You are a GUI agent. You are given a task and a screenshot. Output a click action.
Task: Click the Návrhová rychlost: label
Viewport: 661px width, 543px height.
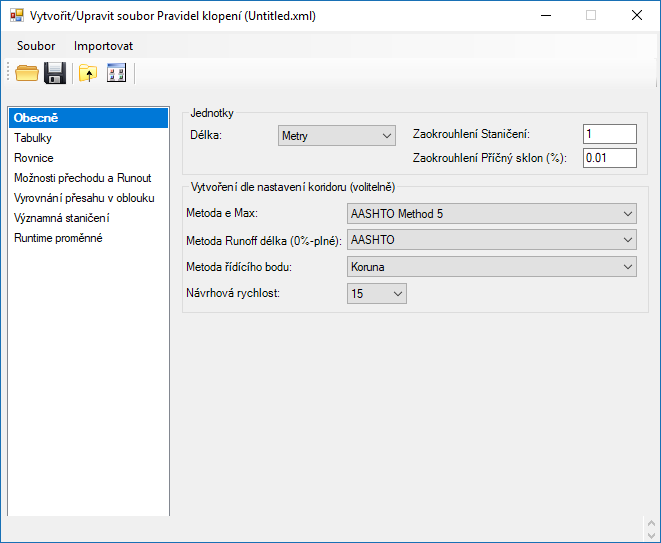233,293
